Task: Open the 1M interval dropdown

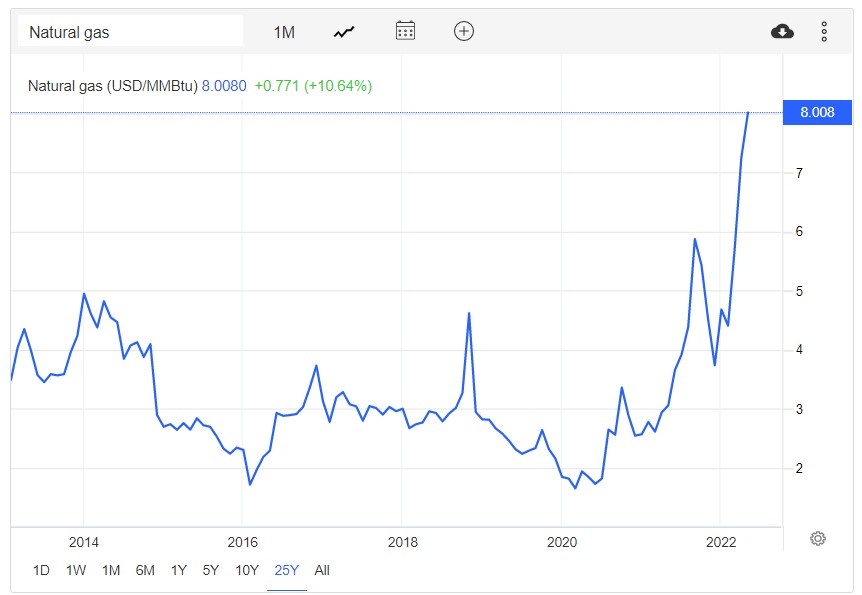Action: pyautogui.click(x=284, y=32)
